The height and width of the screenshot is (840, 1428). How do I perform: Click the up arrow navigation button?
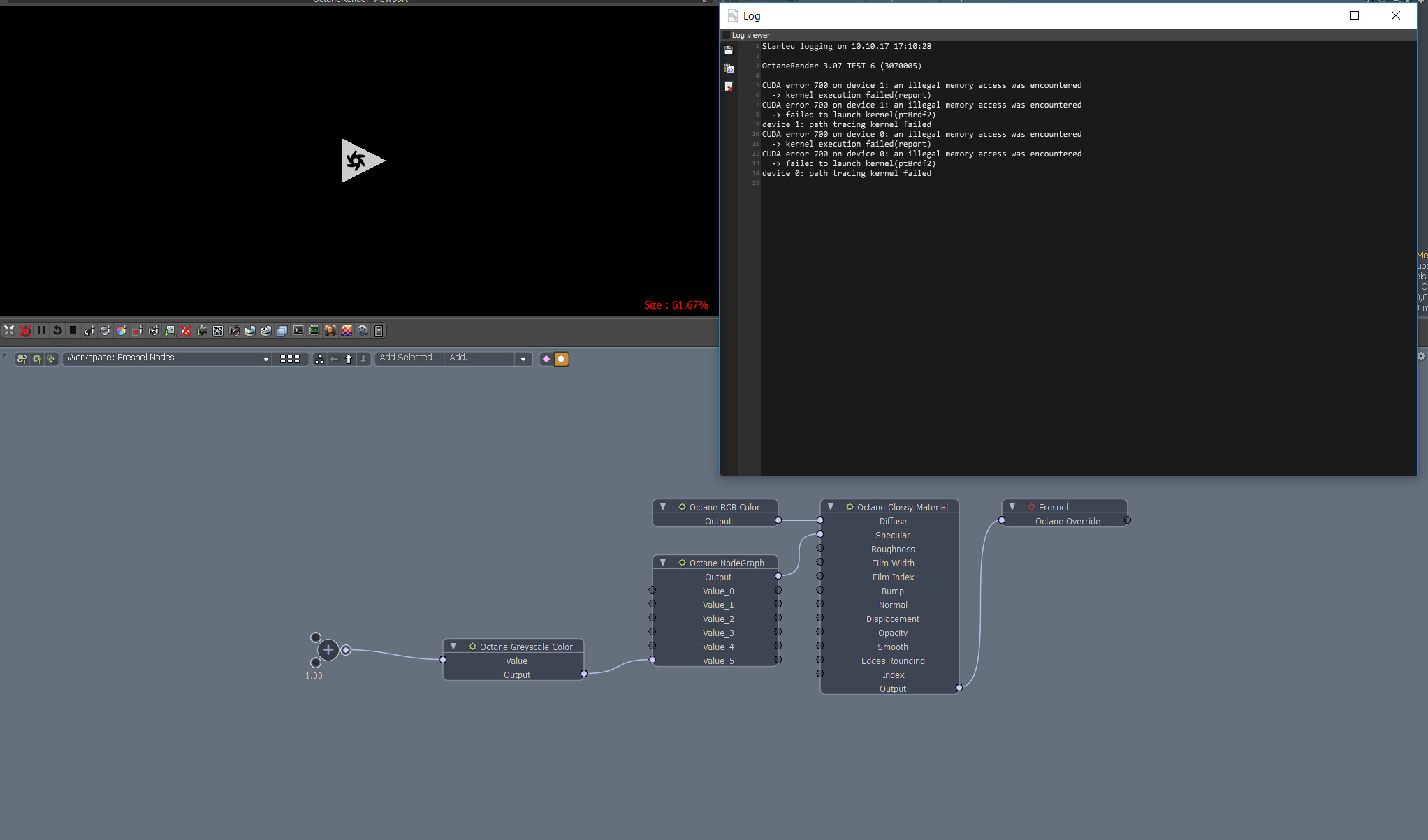349,359
